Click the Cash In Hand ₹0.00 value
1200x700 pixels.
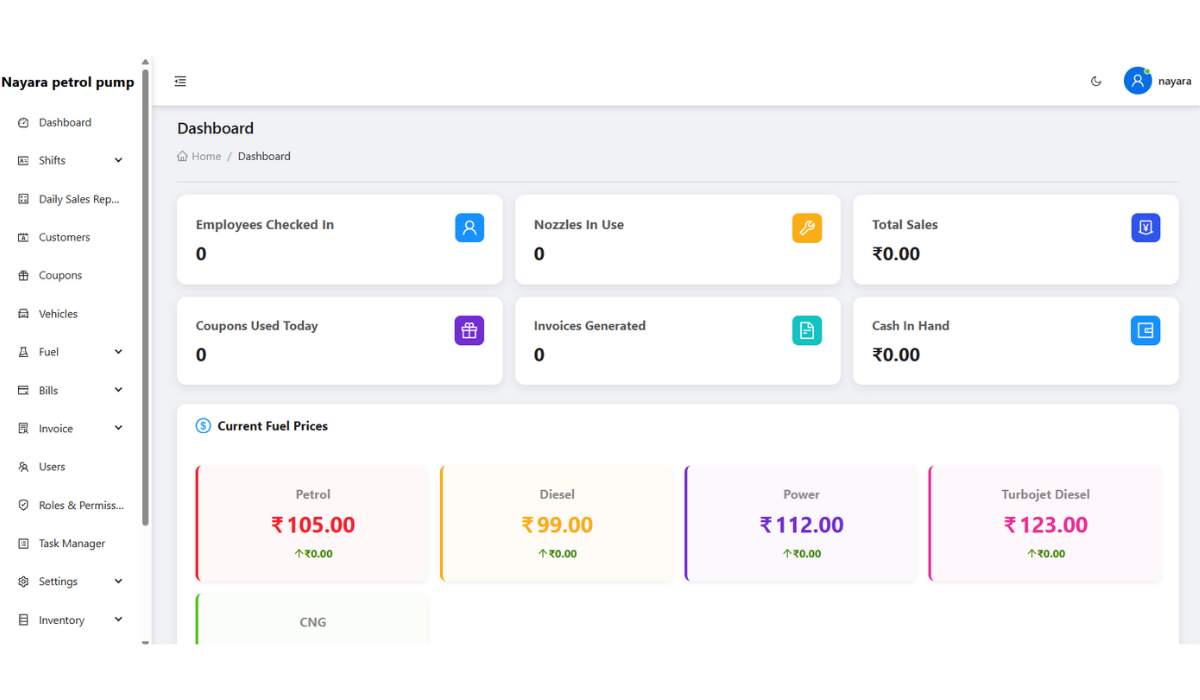[x=896, y=355]
